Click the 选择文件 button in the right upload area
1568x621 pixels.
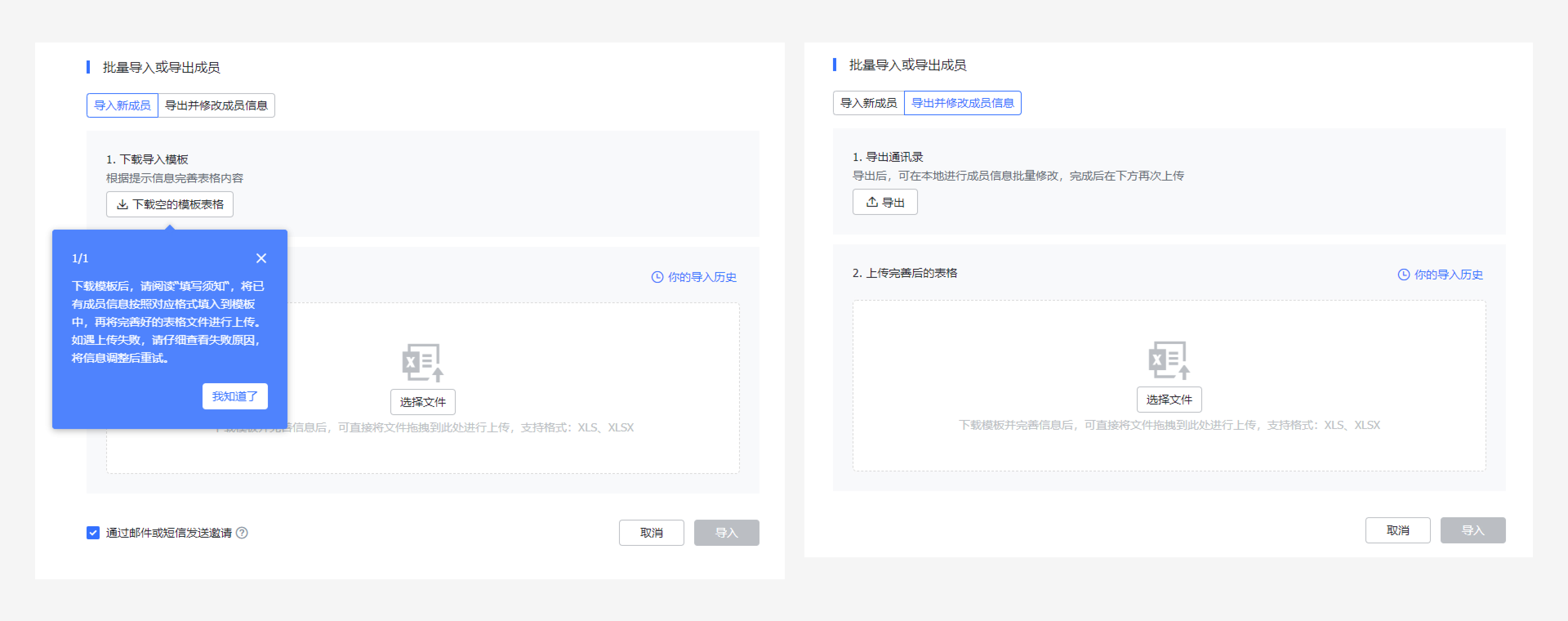pos(1169,400)
